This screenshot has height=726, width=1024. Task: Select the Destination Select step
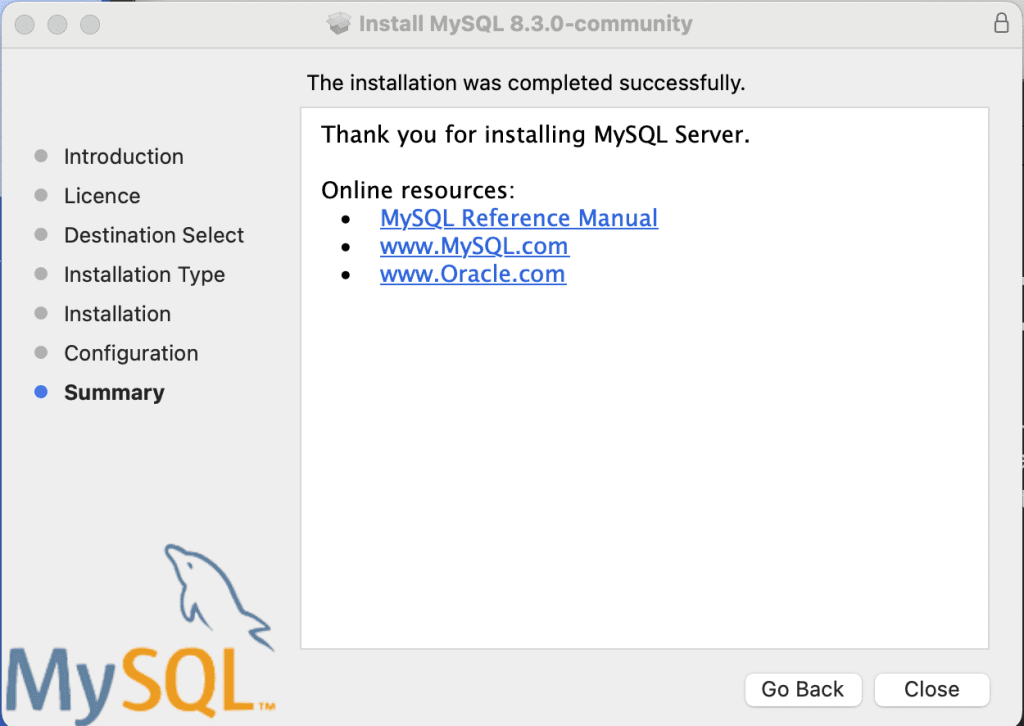pyautogui.click(x=153, y=235)
